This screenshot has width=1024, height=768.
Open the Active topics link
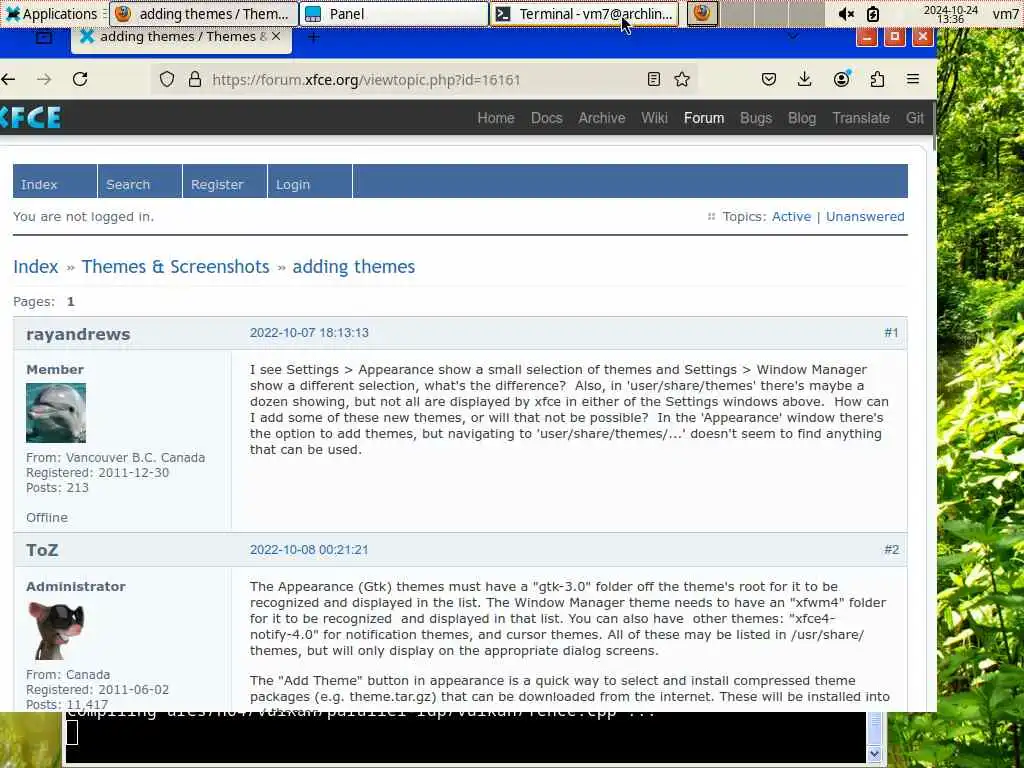(791, 217)
